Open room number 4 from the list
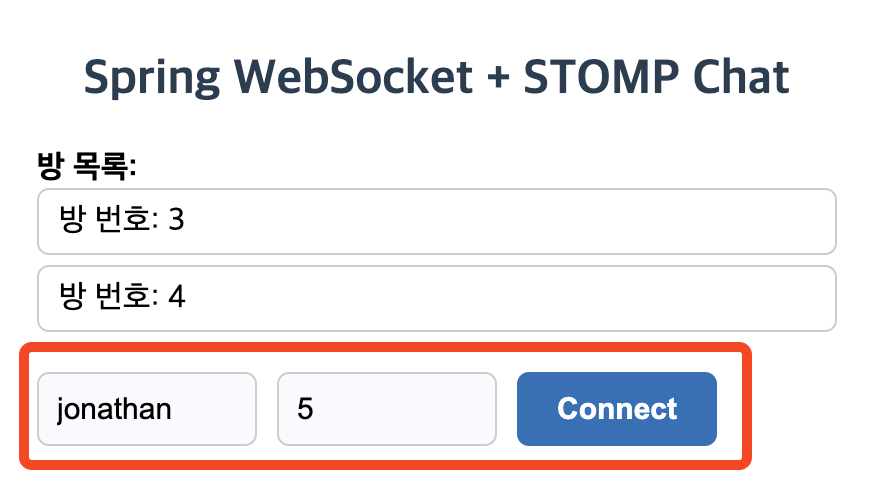This screenshot has height=502, width=882. [436, 298]
